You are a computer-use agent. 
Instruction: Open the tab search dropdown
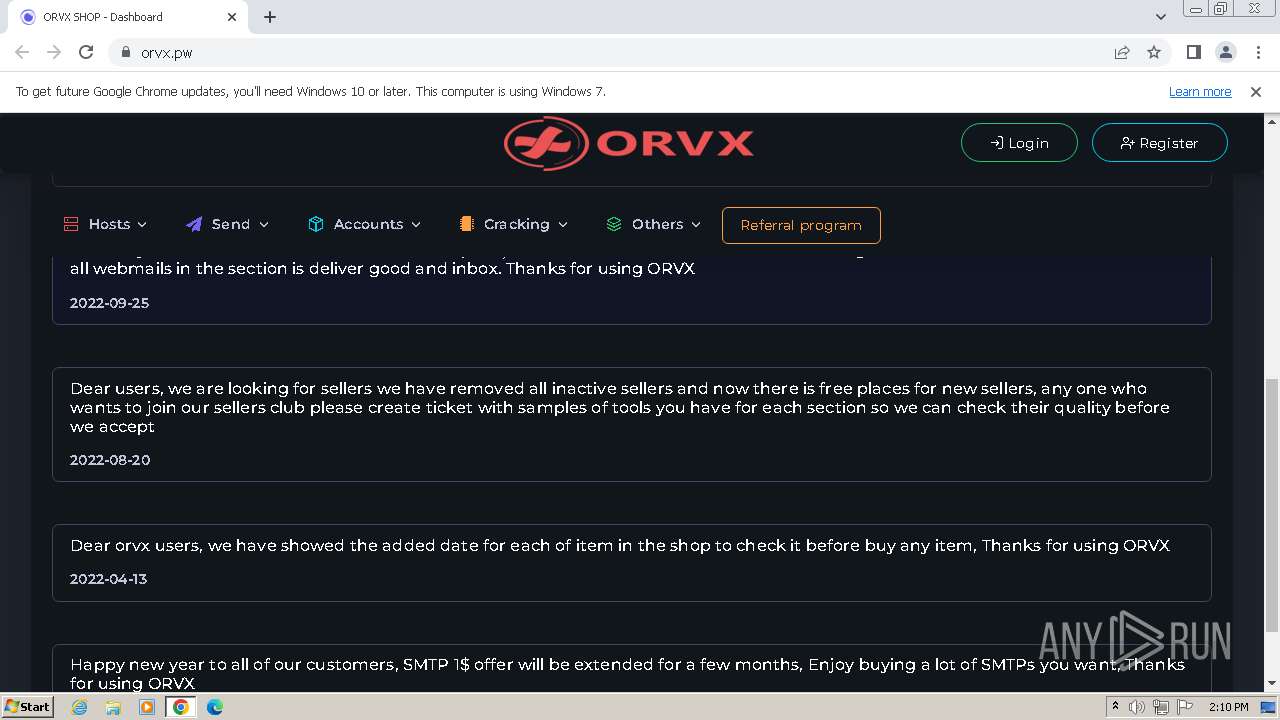tap(1160, 17)
